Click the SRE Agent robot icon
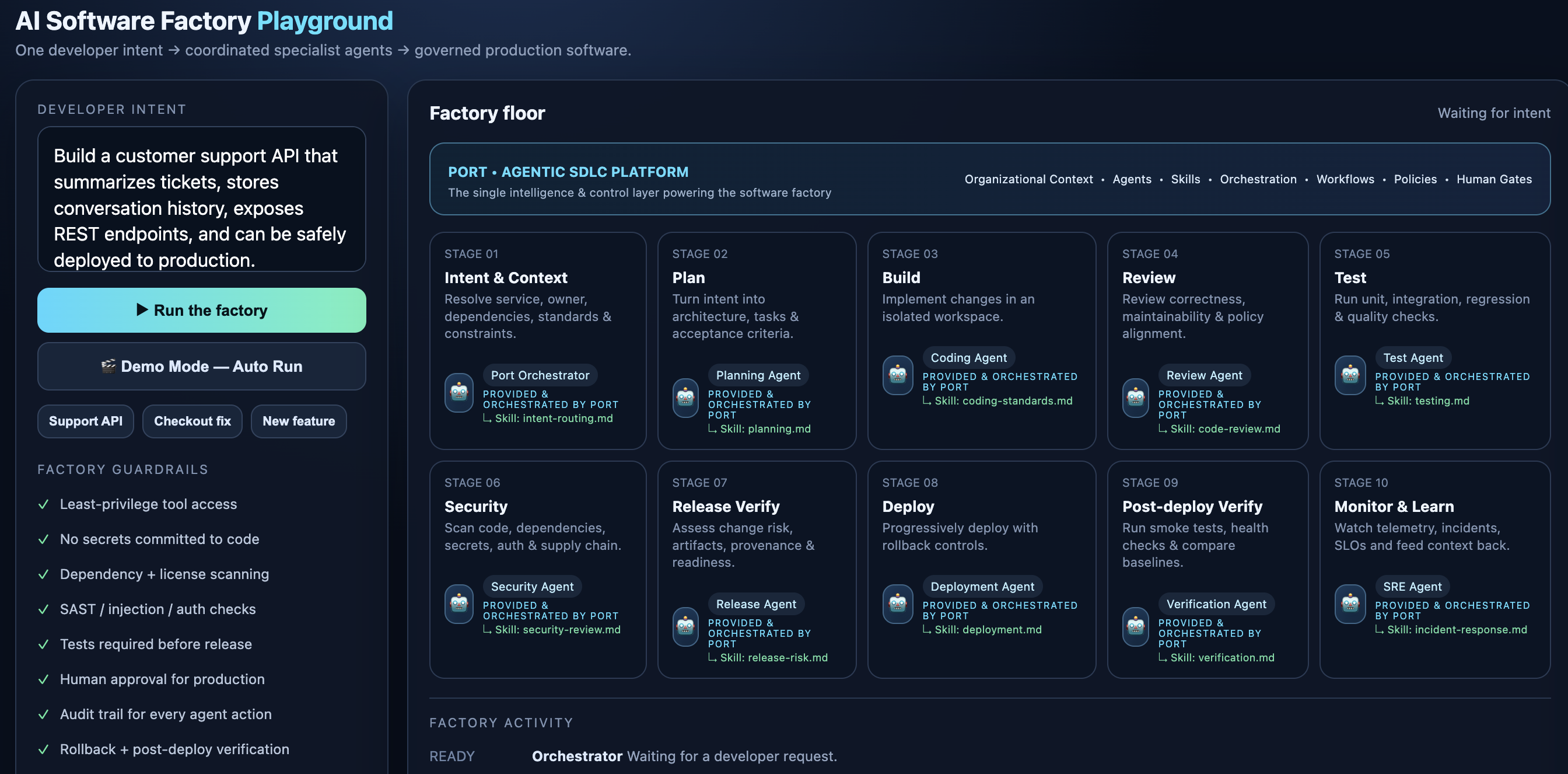 coord(1350,604)
